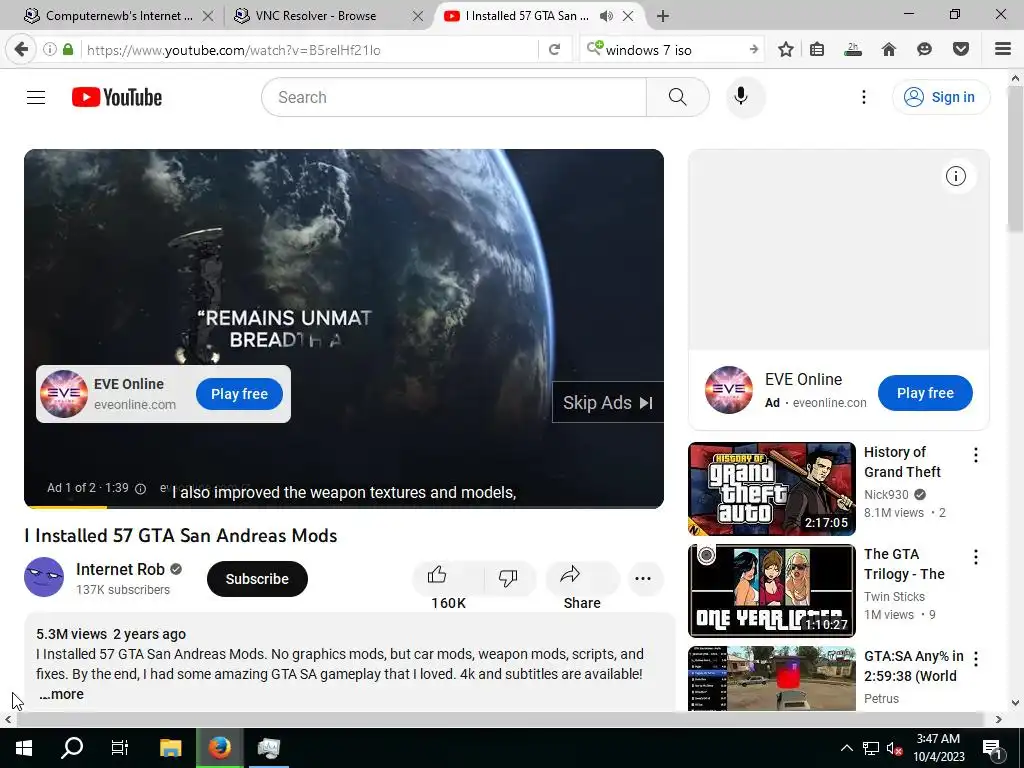1024x768 pixels.
Task: Open Internet Rob channel name link
Action: tap(120, 569)
